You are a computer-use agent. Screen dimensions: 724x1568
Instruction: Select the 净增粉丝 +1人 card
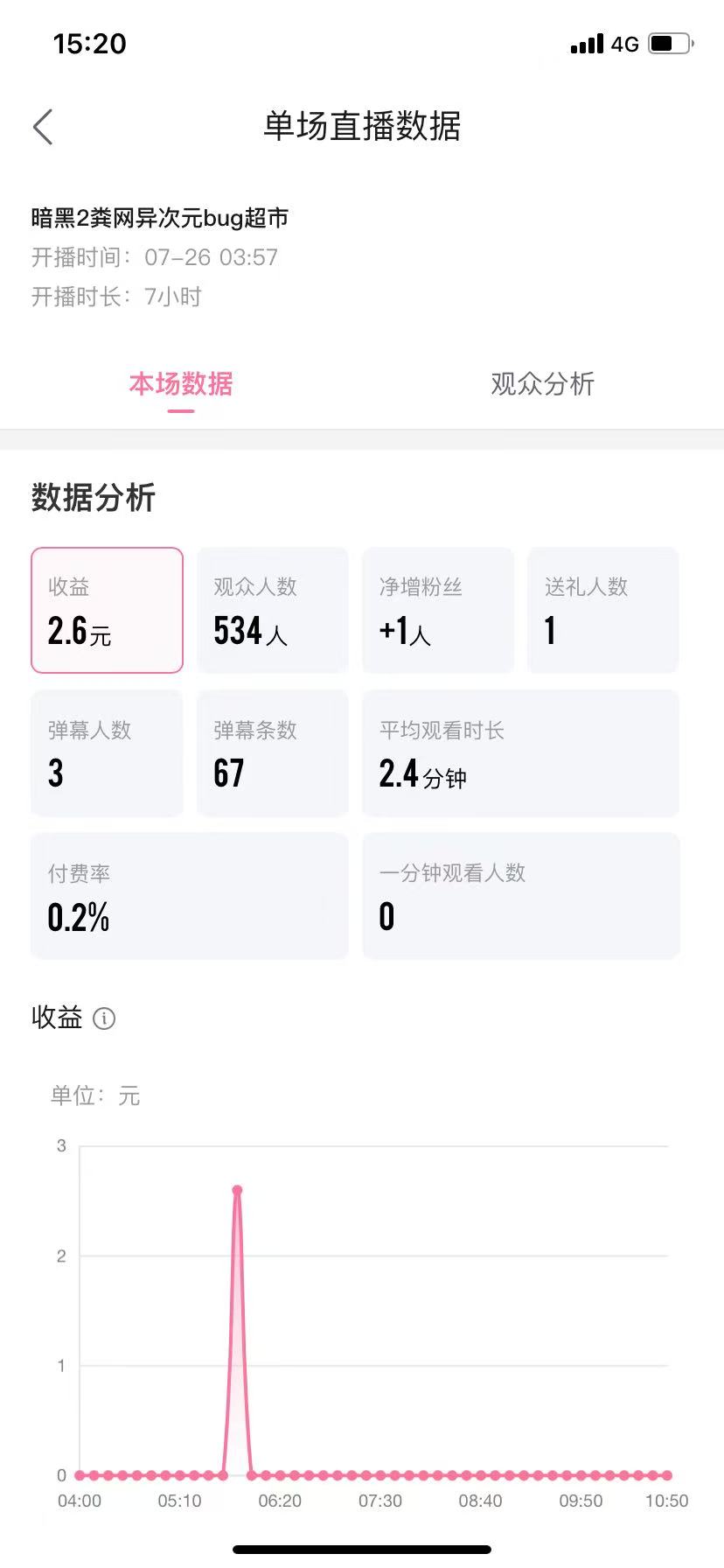pos(438,611)
